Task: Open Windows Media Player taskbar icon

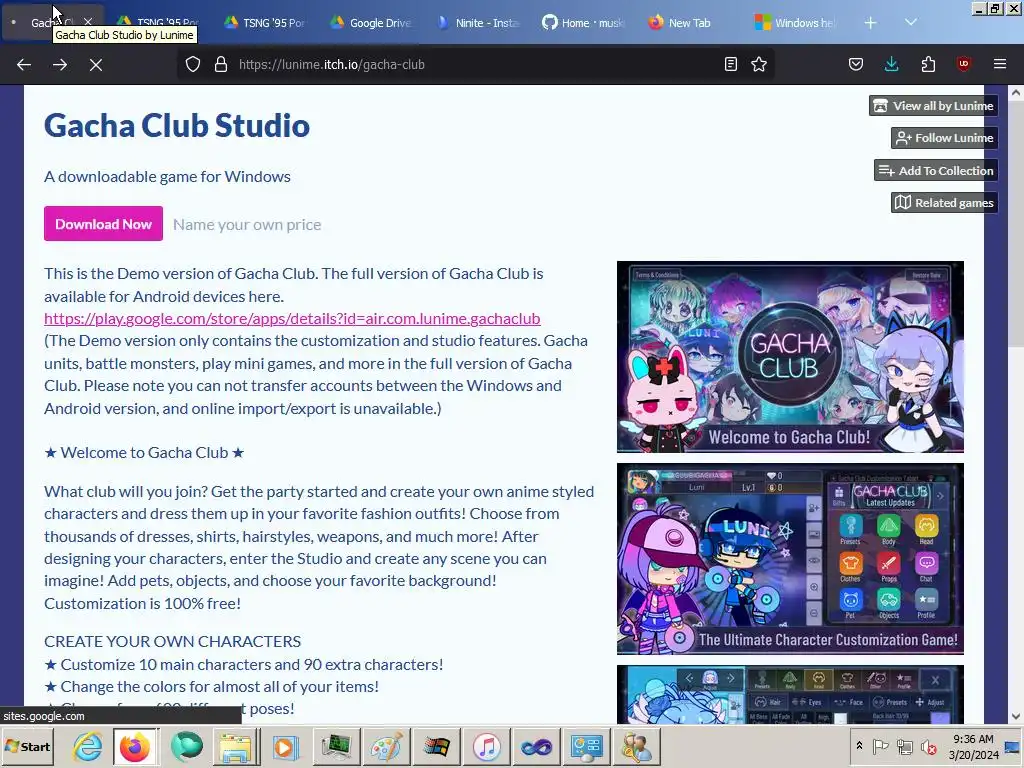Action: click(x=285, y=747)
